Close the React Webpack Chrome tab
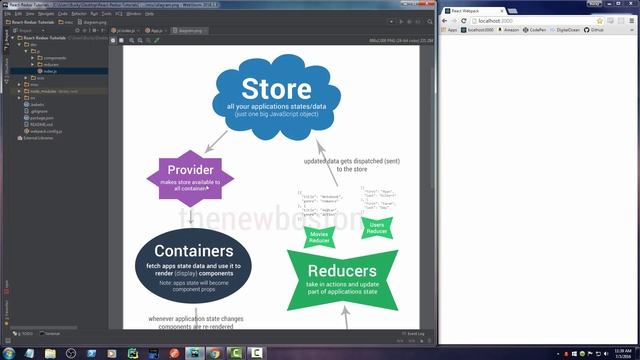Image resolution: width=640 pixels, height=360 pixels. tap(502, 11)
